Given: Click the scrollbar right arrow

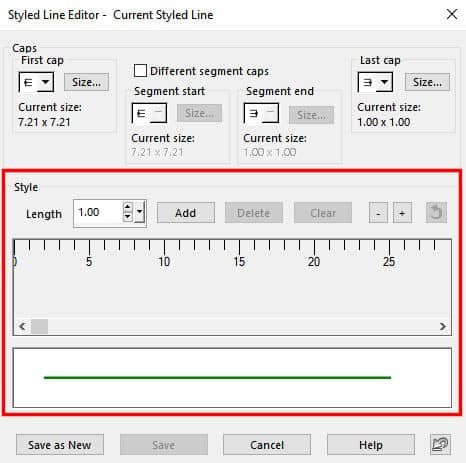Looking at the screenshot, I should 443,326.
